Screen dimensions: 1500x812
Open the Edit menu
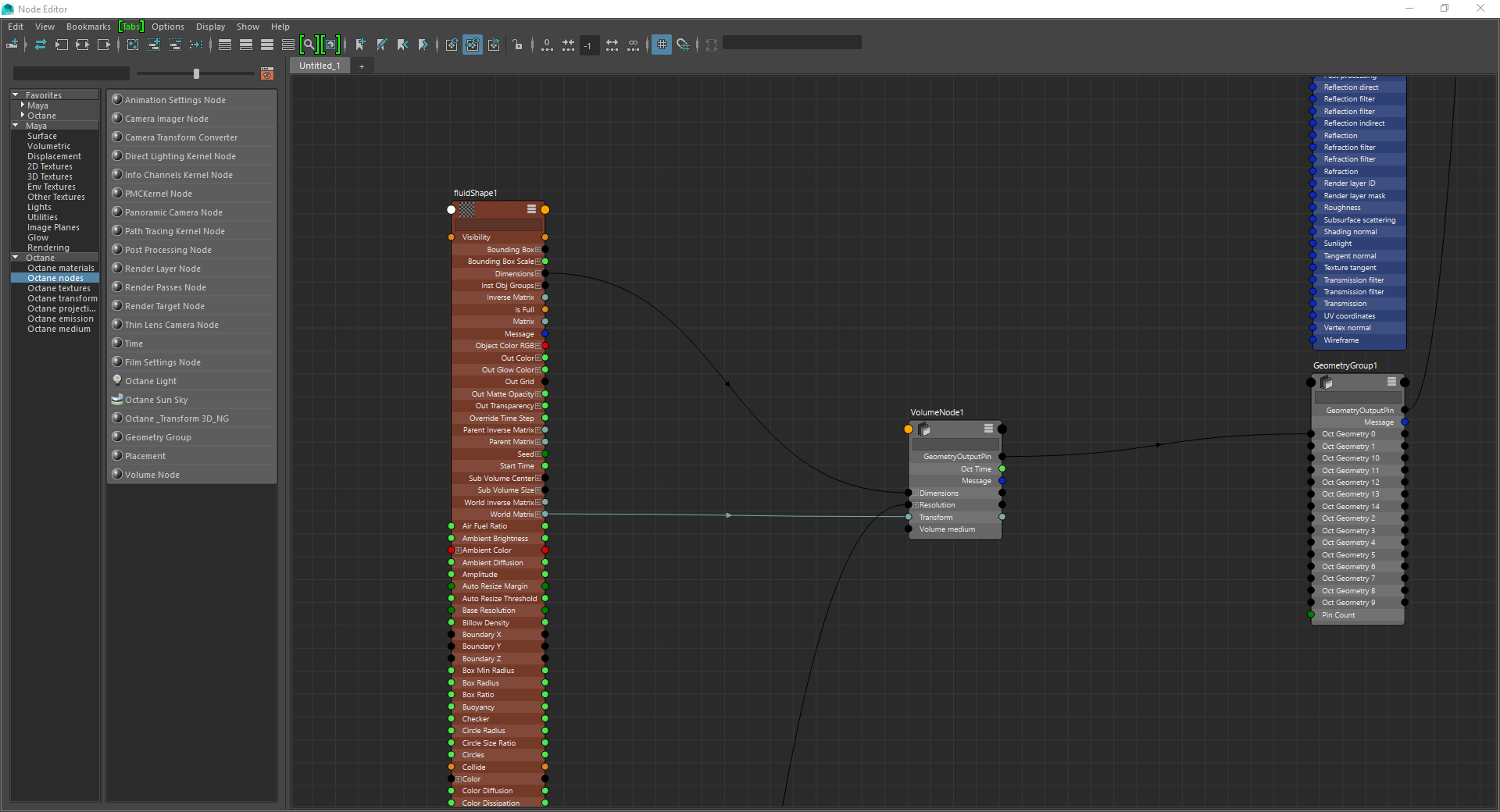(x=16, y=27)
